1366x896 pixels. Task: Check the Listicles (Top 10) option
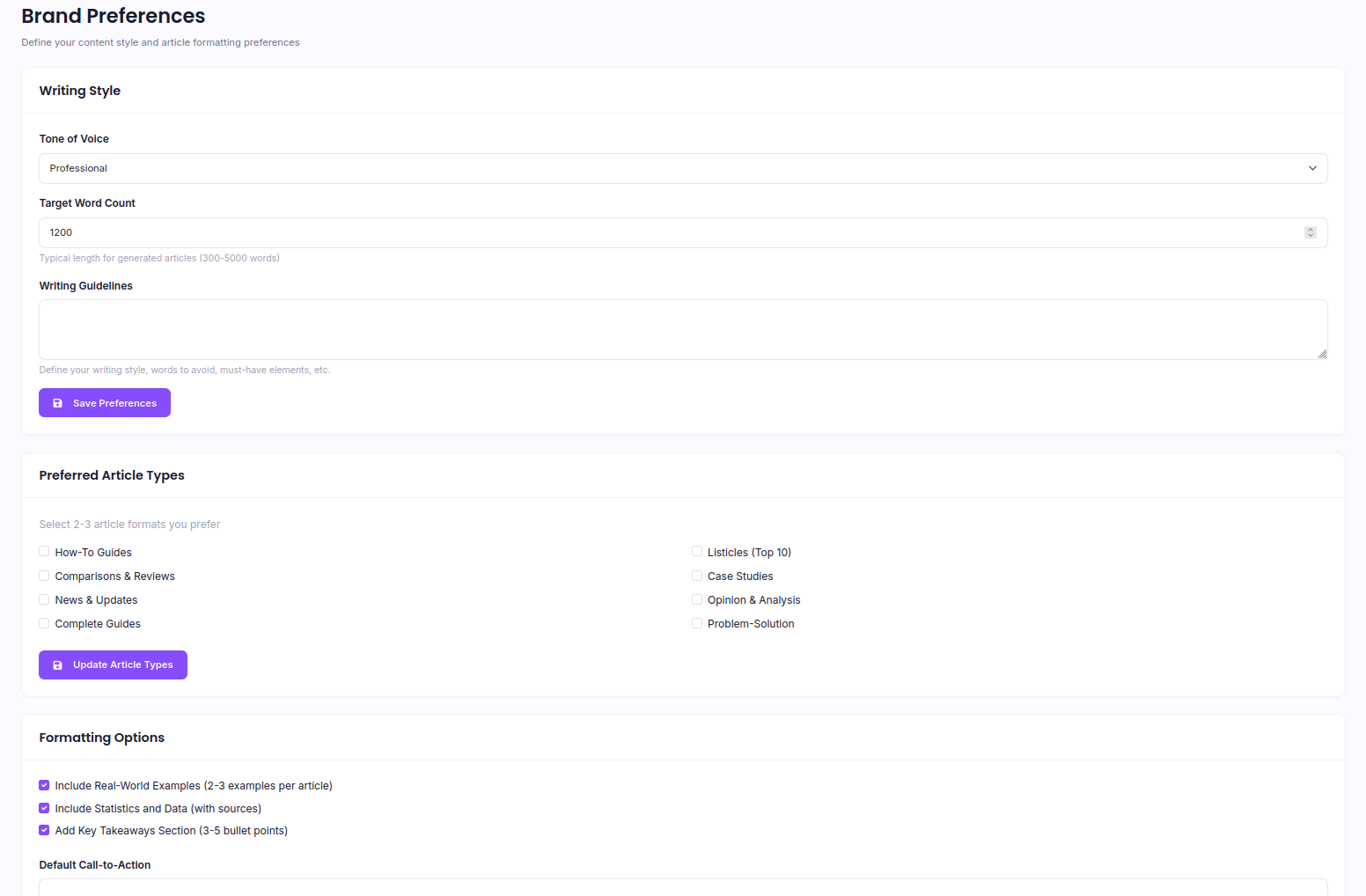pyautogui.click(x=696, y=550)
